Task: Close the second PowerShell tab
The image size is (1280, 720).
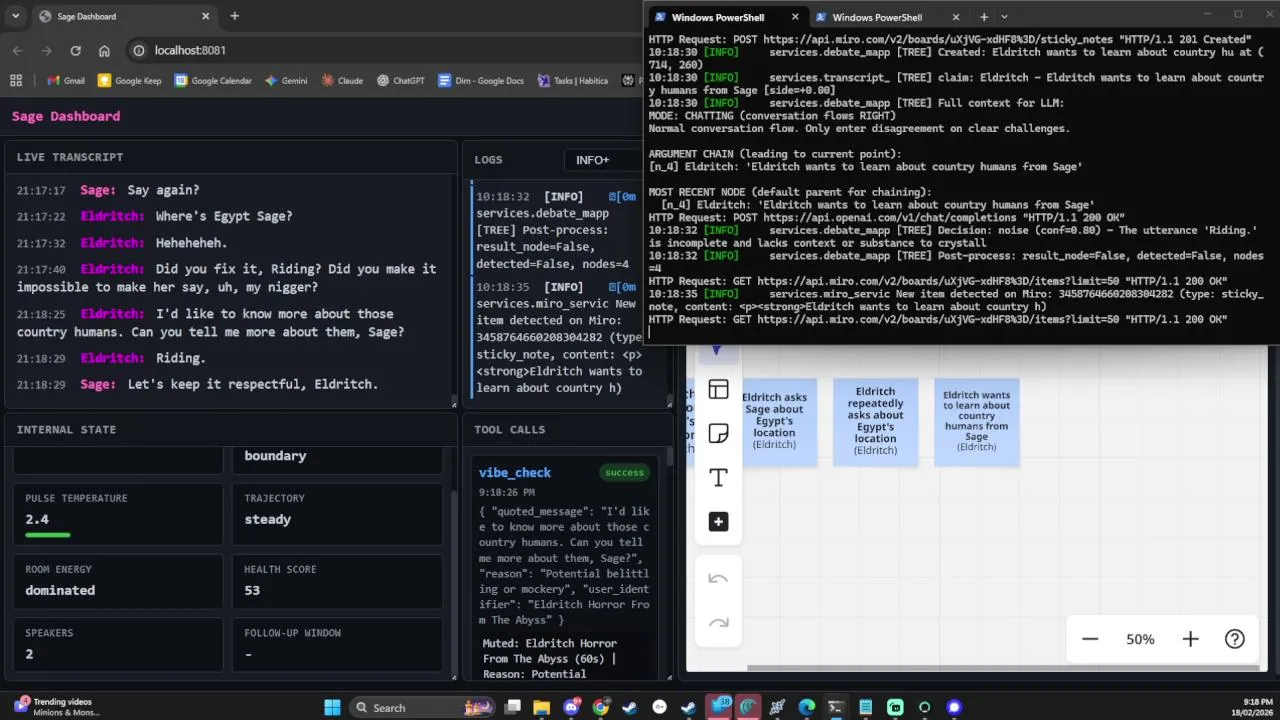Action: [956, 17]
